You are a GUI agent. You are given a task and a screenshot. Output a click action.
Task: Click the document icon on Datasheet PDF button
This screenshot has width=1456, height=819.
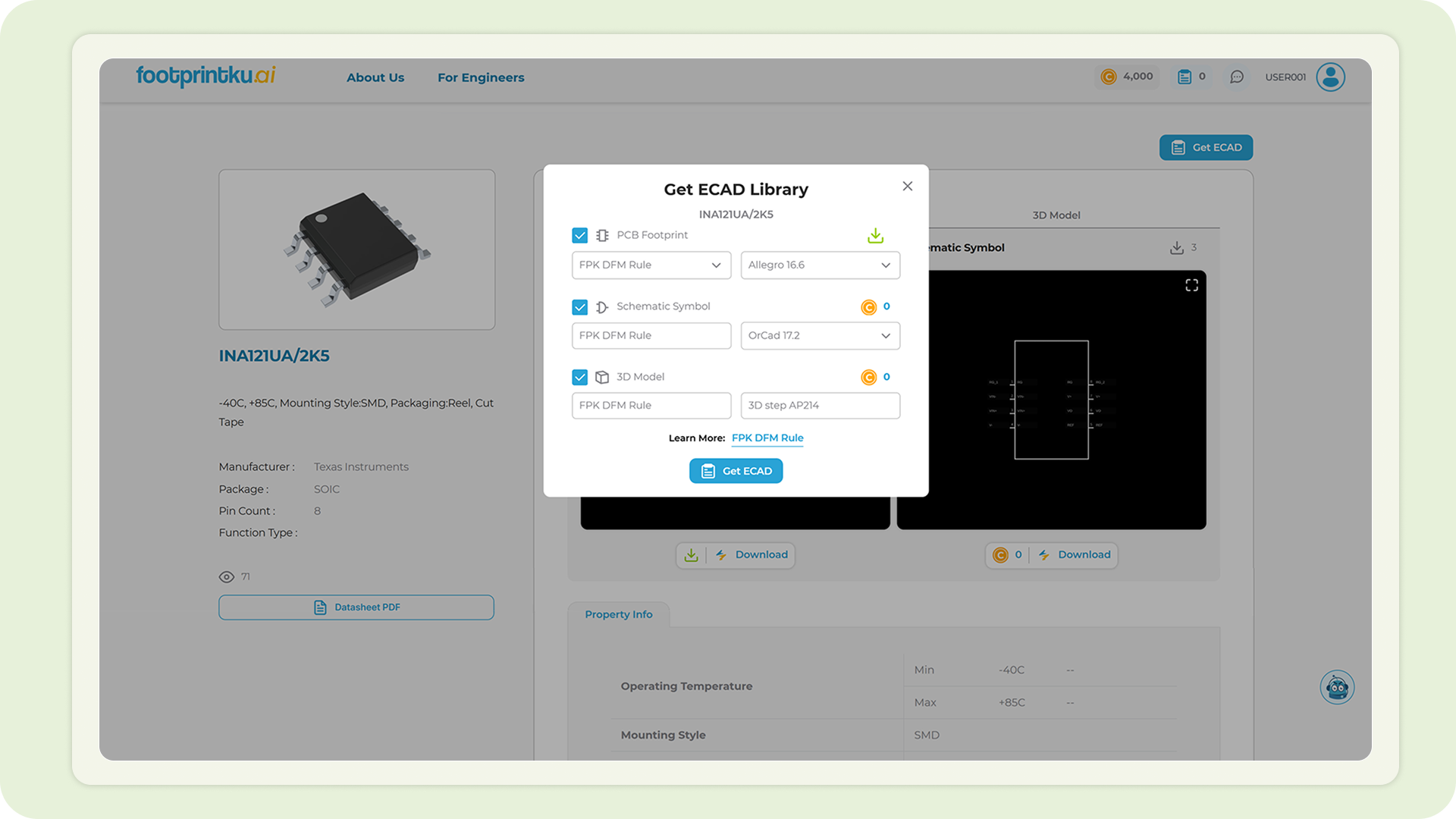click(x=320, y=607)
